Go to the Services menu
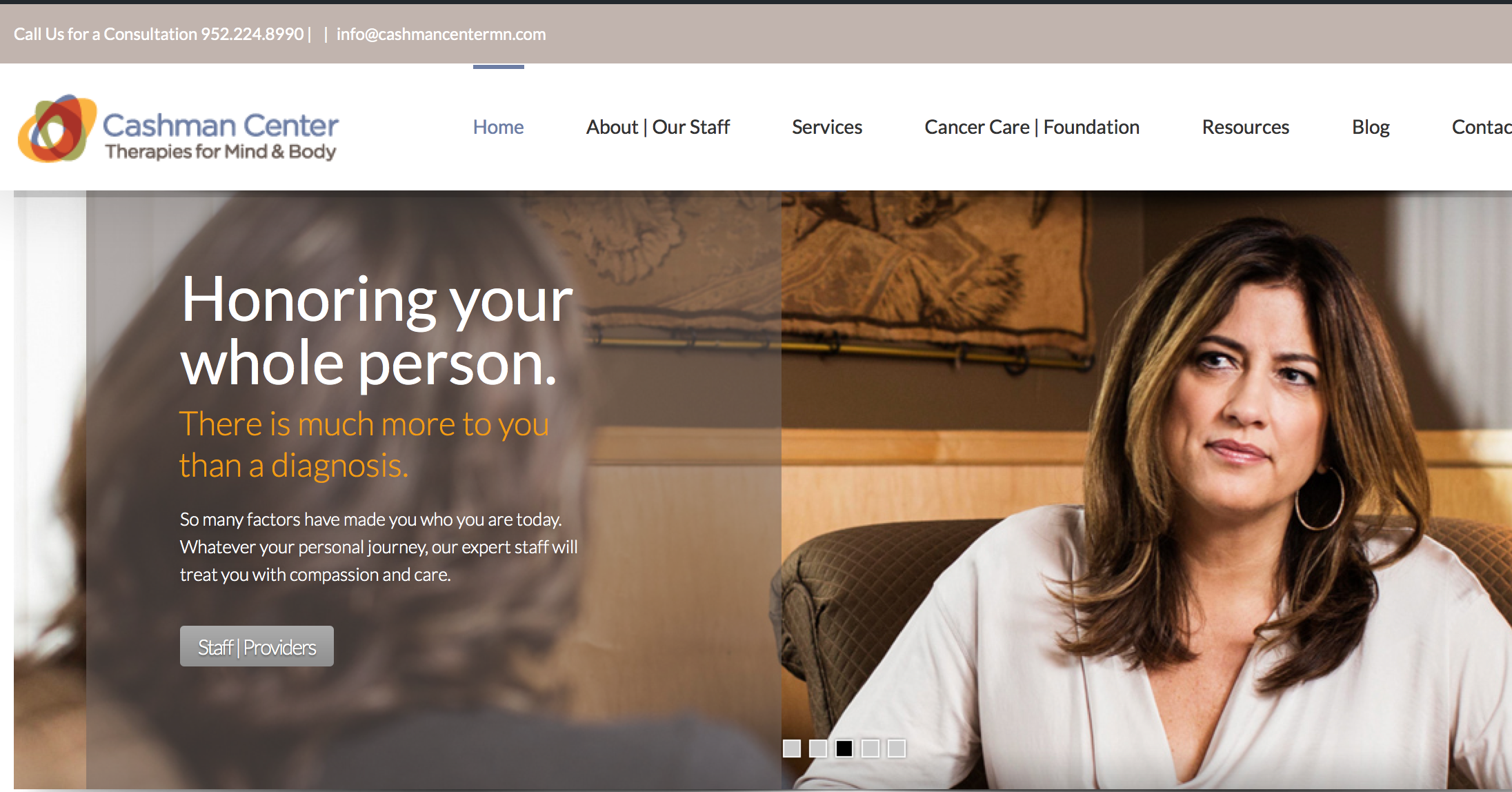 [x=827, y=127]
